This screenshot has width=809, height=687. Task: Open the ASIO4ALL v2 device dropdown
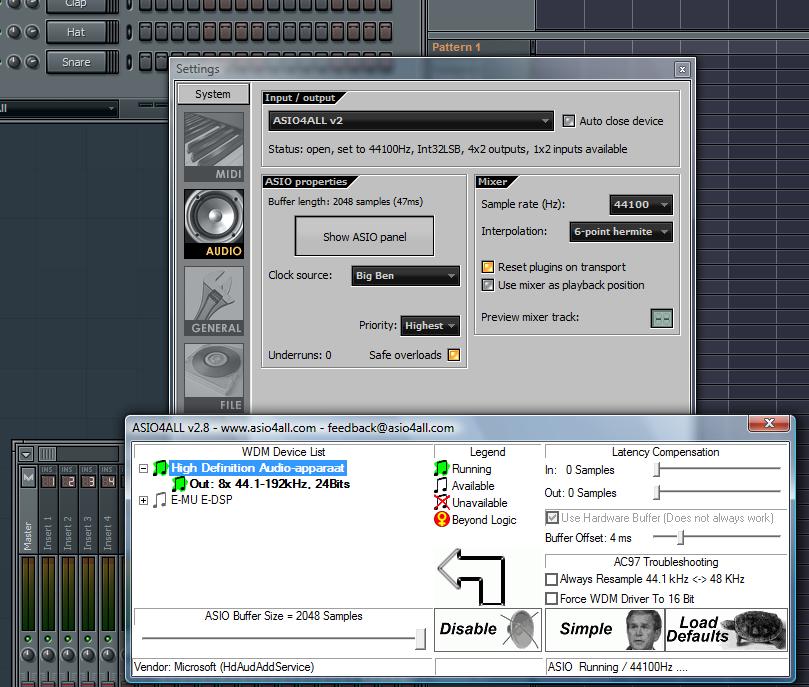point(411,121)
